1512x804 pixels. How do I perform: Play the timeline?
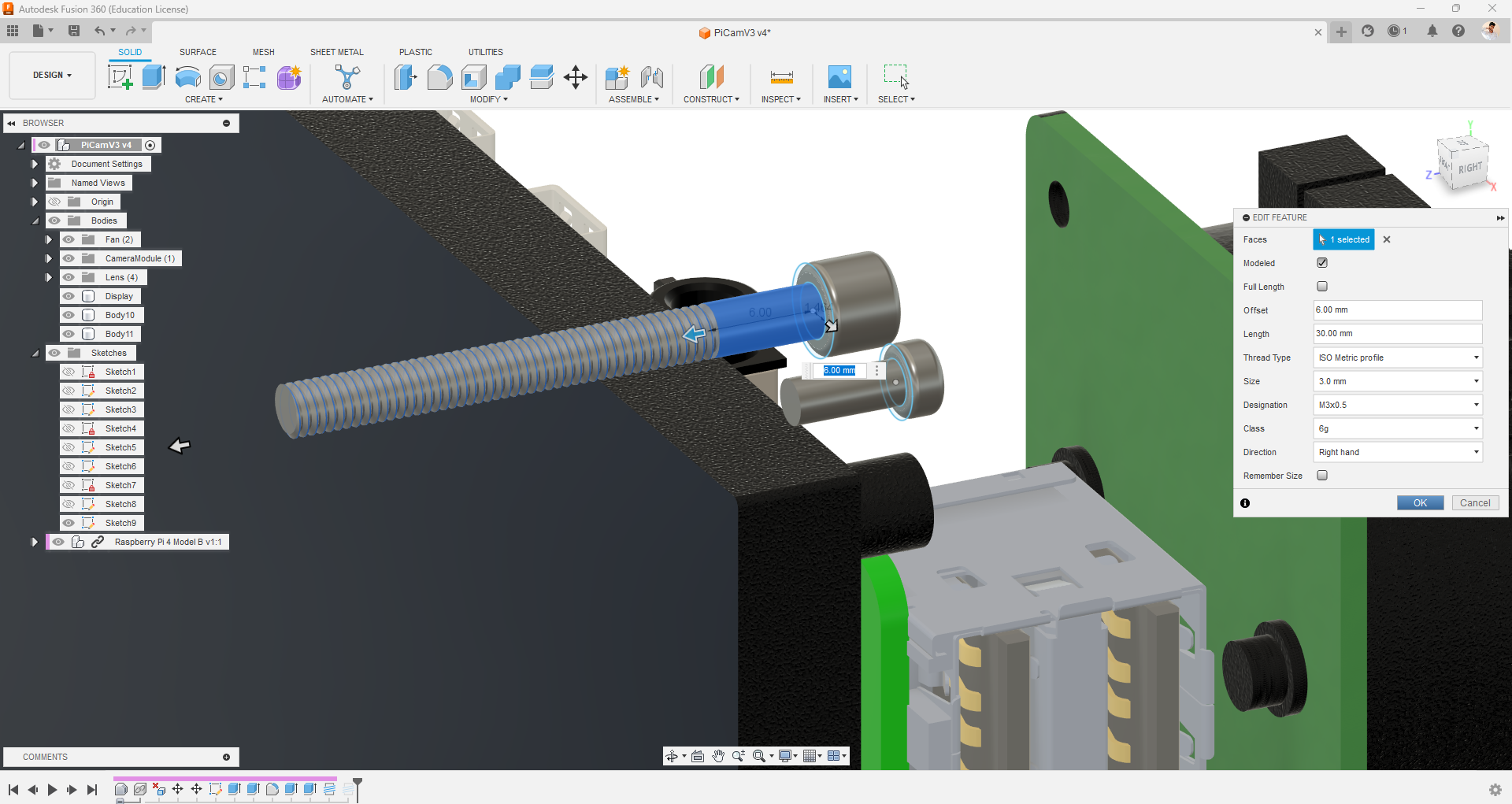point(52,790)
